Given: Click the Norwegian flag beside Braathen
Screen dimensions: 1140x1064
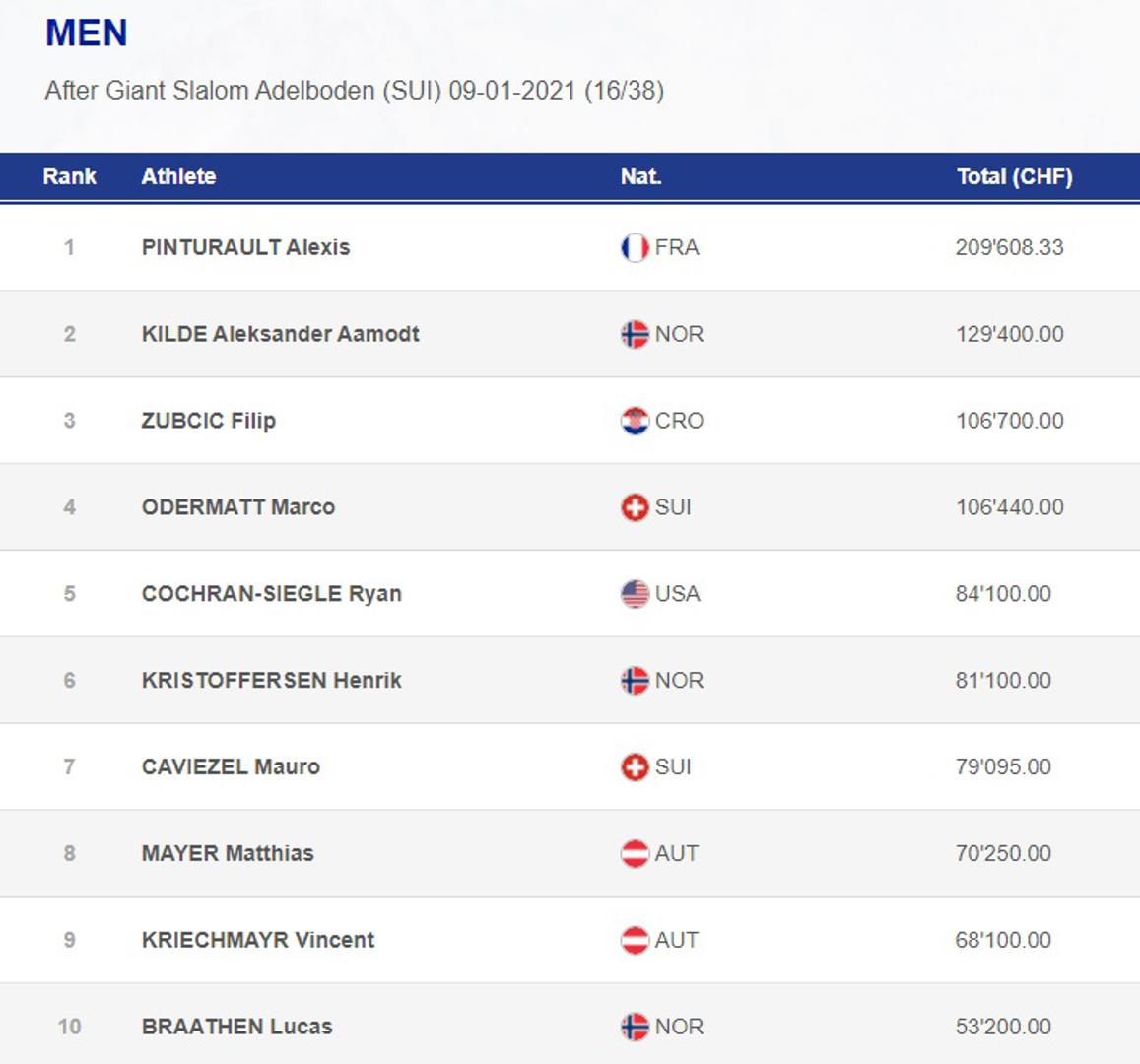Looking at the screenshot, I should pyautogui.click(x=635, y=1027).
